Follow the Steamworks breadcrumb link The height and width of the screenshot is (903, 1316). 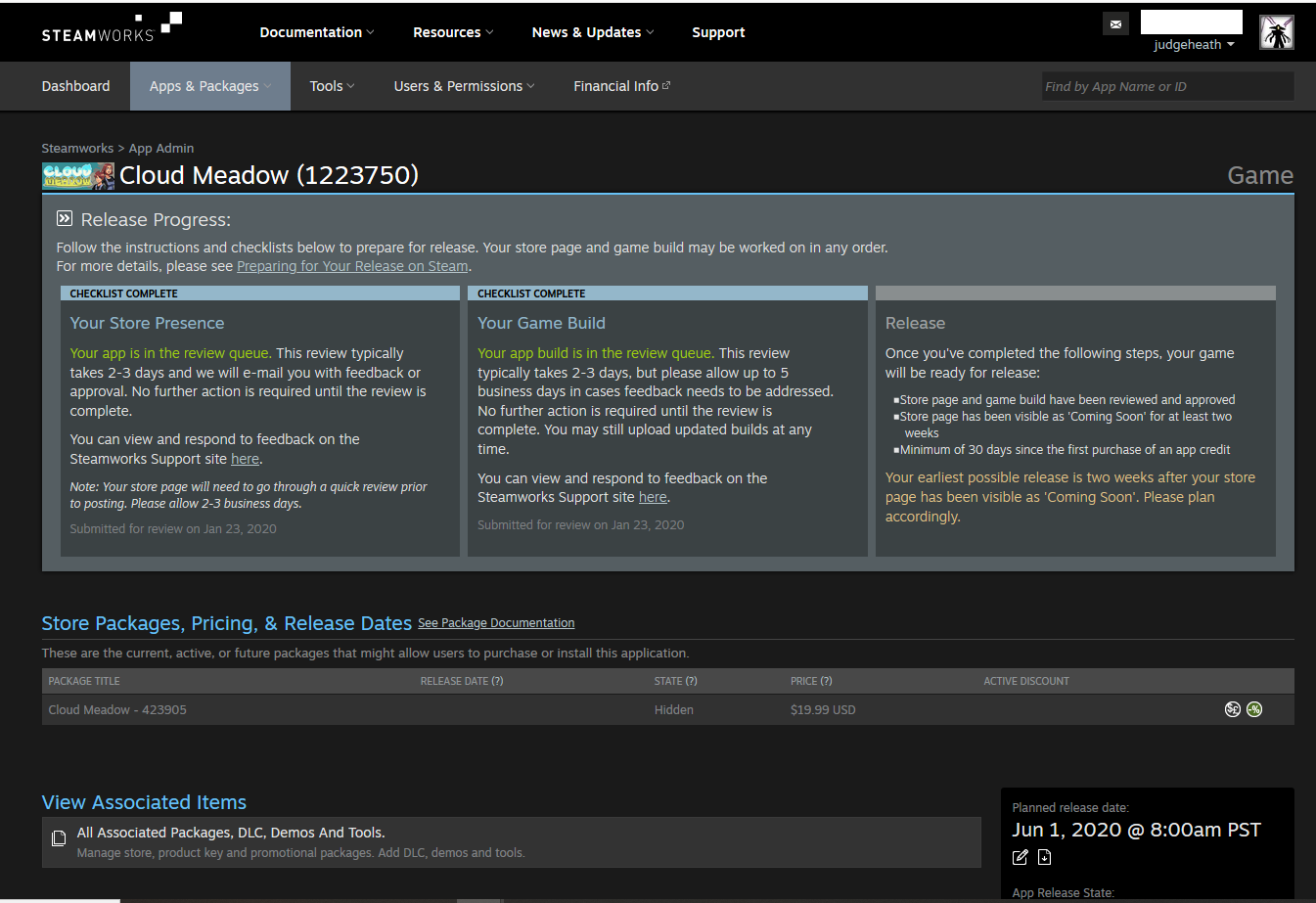coord(77,149)
